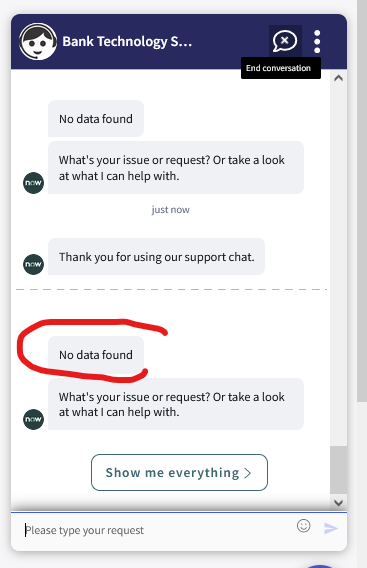367x568 pixels.
Task: Click the chat scrollbar thumb
Action: pos(338,470)
